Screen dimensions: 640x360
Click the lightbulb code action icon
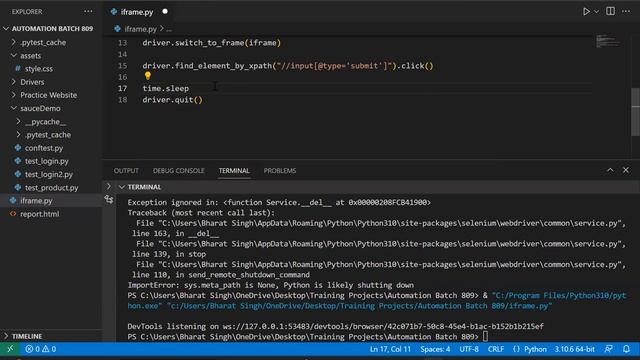[x=147, y=76]
